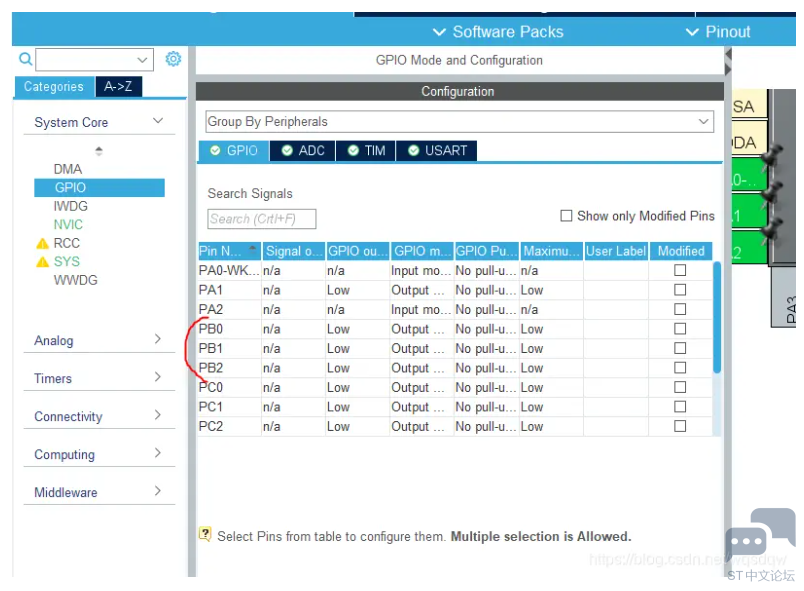Image resolution: width=804 pixels, height=591 pixels.
Task: Select SYS in System Core list
Action: (67, 262)
